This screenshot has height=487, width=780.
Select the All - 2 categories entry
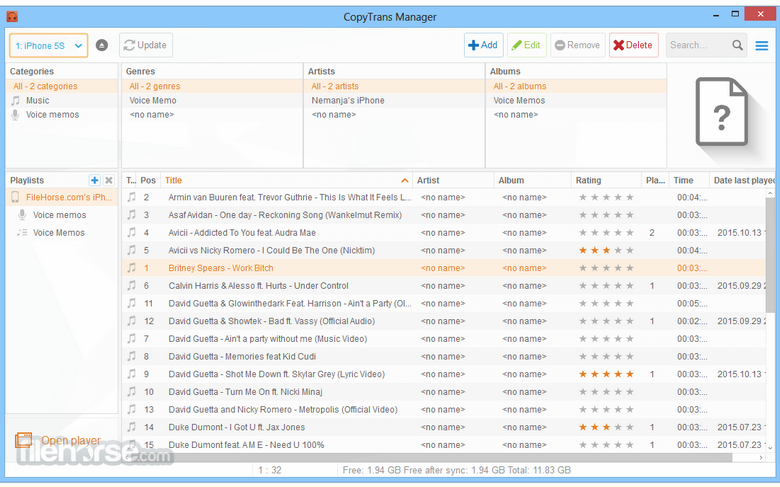pos(62,86)
